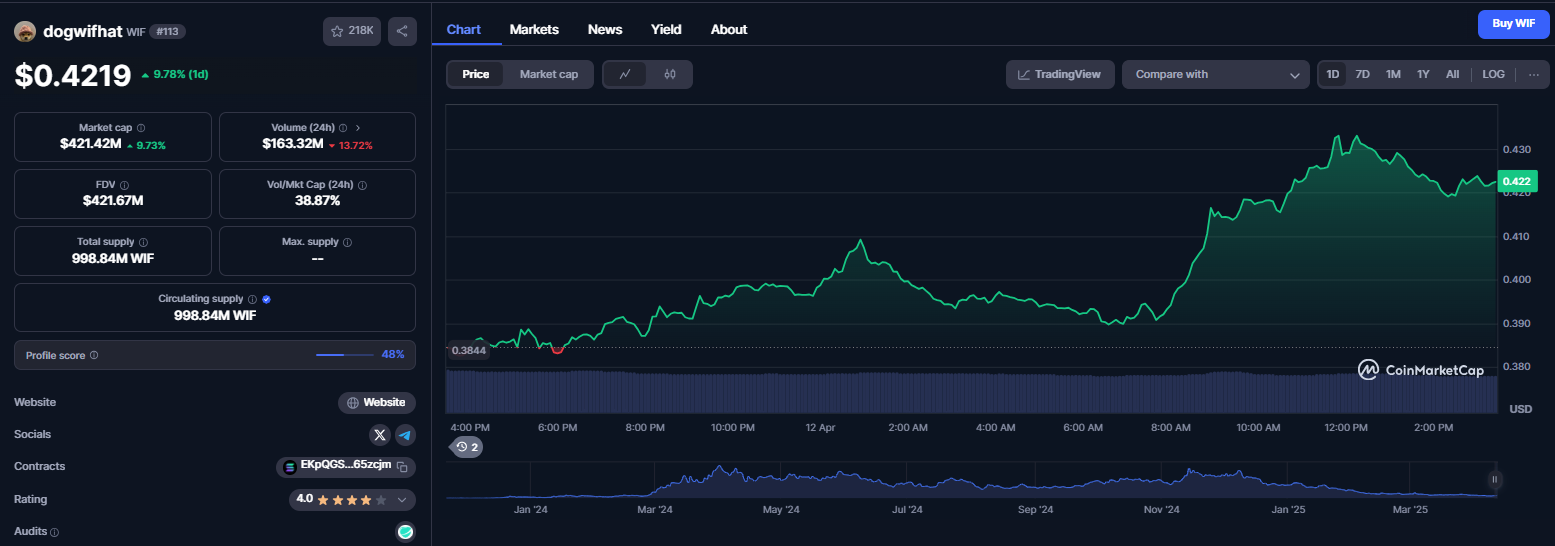Open the audits badge icon
Screen dimensions: 1555x546
coord(406,532)
